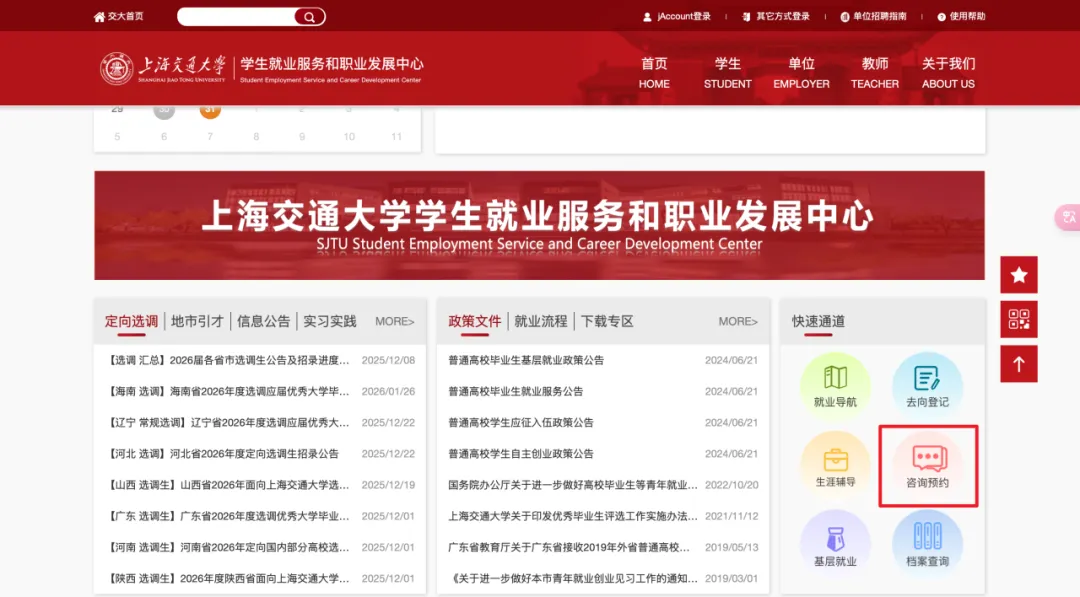The height and width of the screenshot is (597, 1080).
Task: Click the 交大首页 home icon
Action: [x=99, y=17]
